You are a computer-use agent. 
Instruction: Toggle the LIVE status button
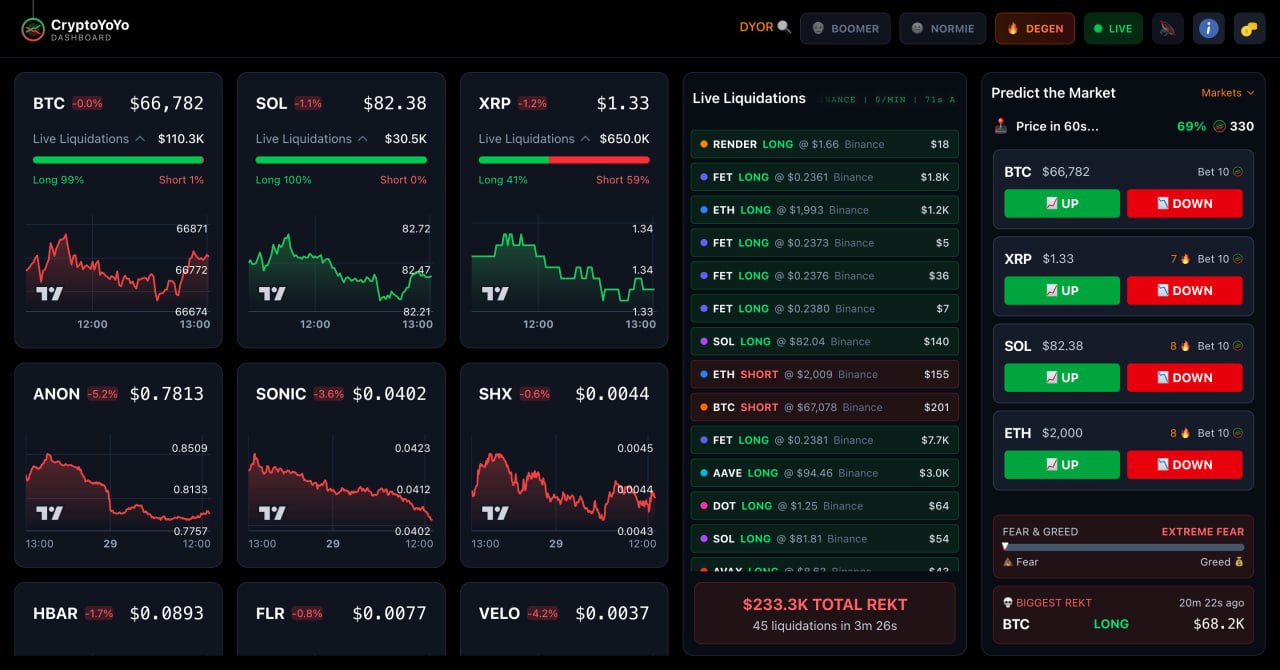(x=1112, y=29)
